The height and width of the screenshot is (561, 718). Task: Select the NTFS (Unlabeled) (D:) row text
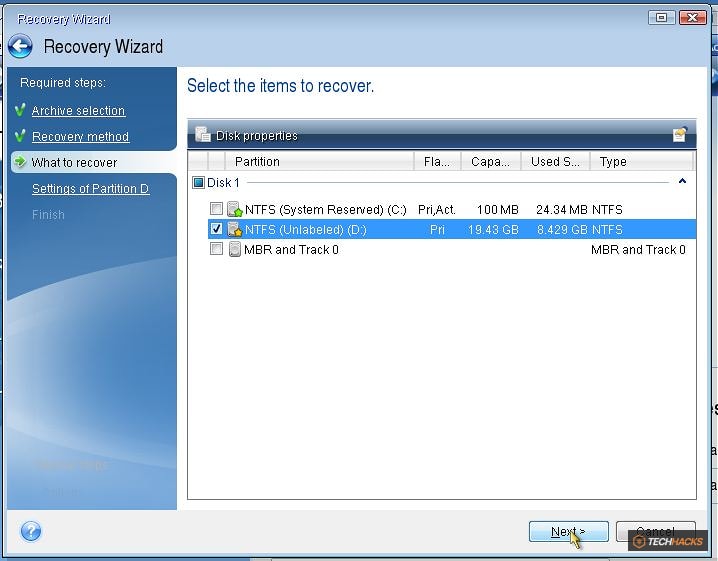[305, 229]
